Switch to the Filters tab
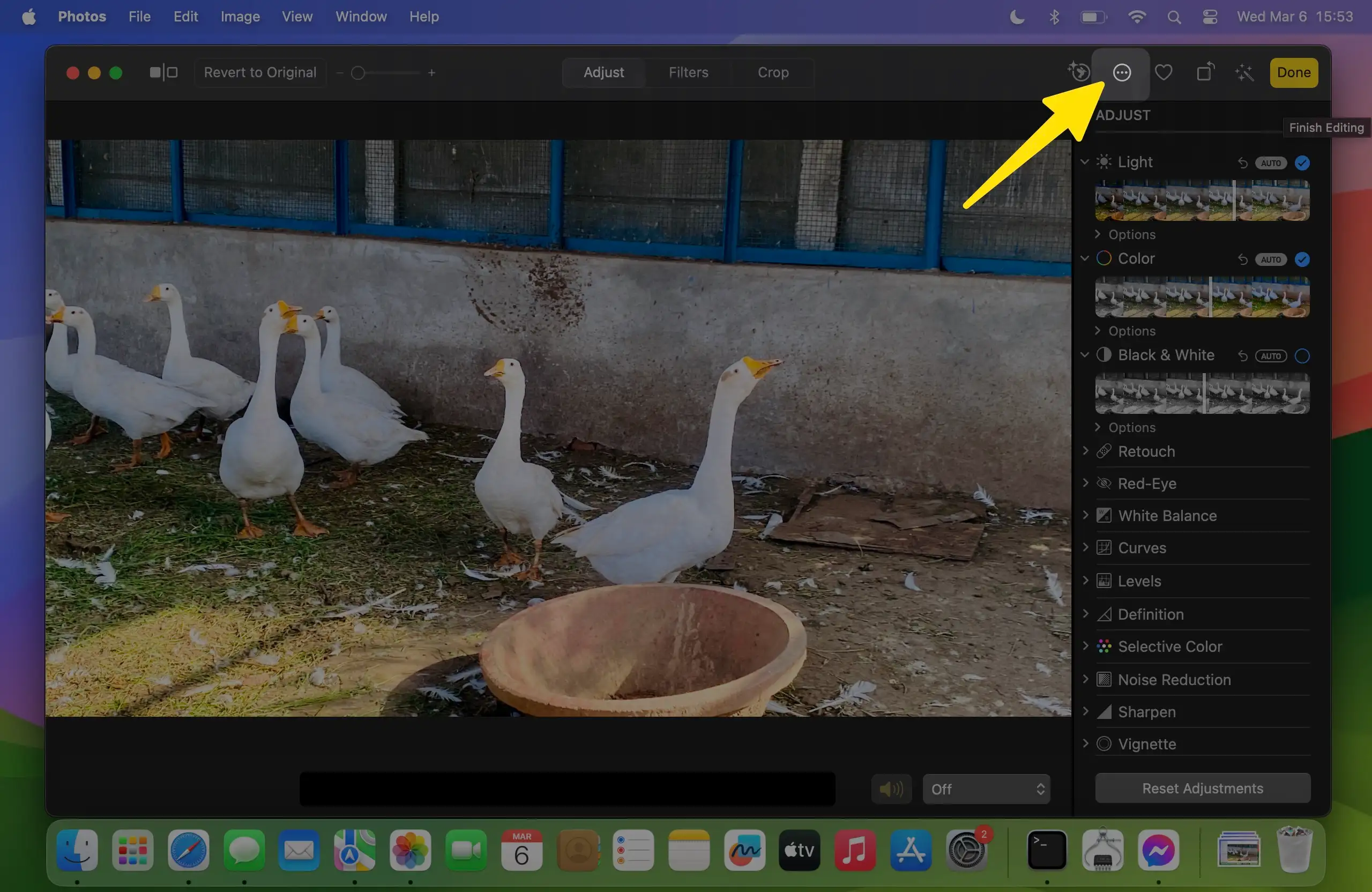1372x892 pixels. (688, 73)
